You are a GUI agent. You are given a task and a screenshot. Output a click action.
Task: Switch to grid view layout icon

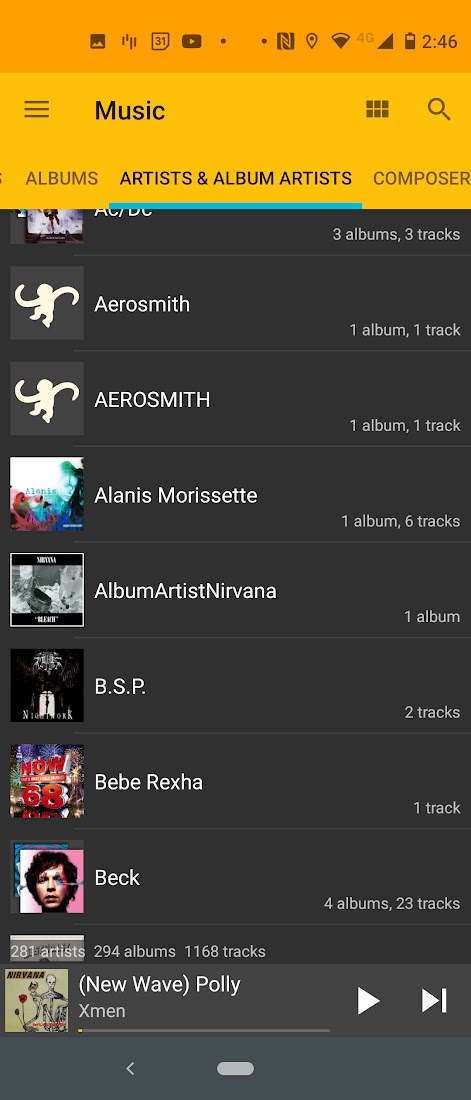coord(377,109)
